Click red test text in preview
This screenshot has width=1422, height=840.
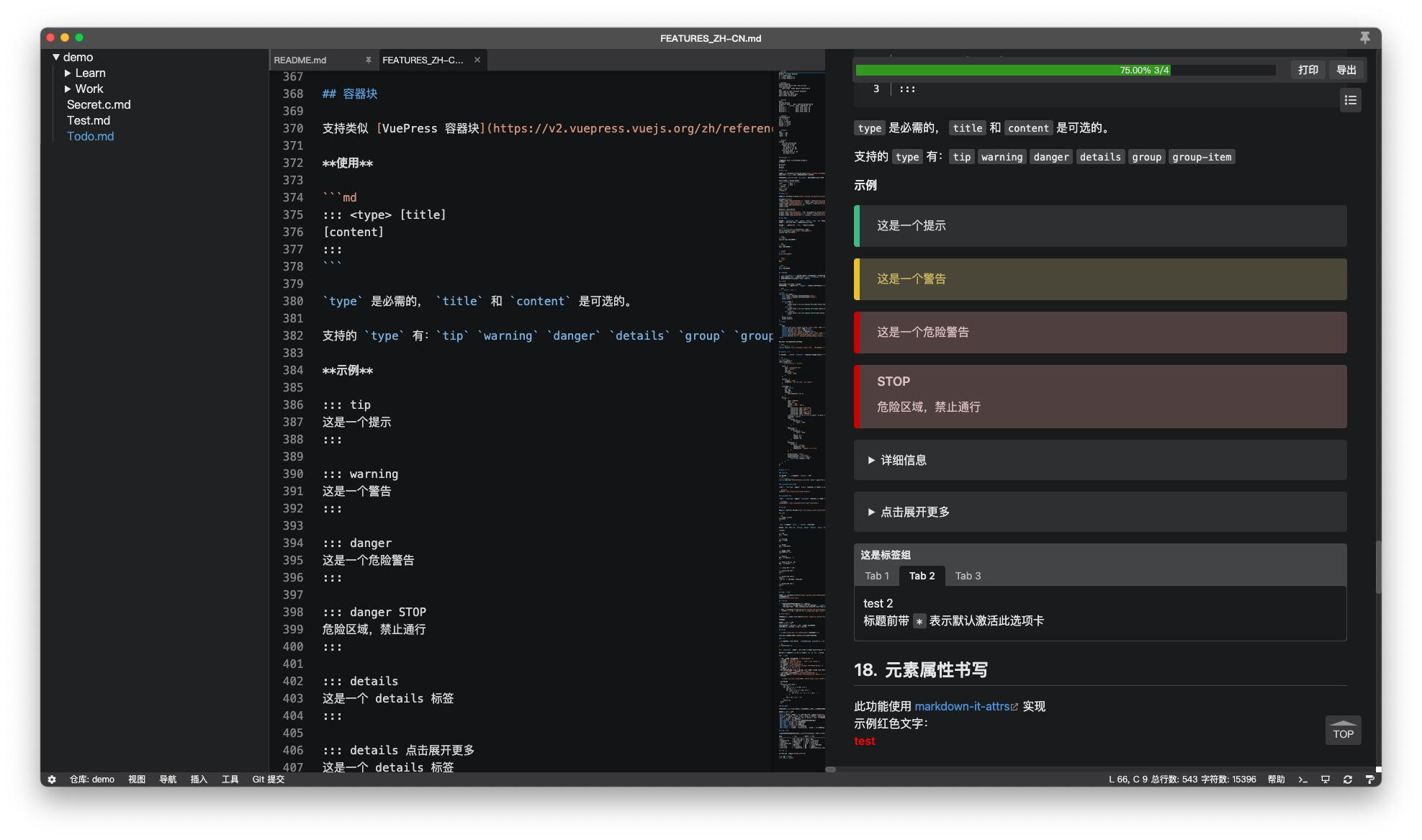(864, 741)
